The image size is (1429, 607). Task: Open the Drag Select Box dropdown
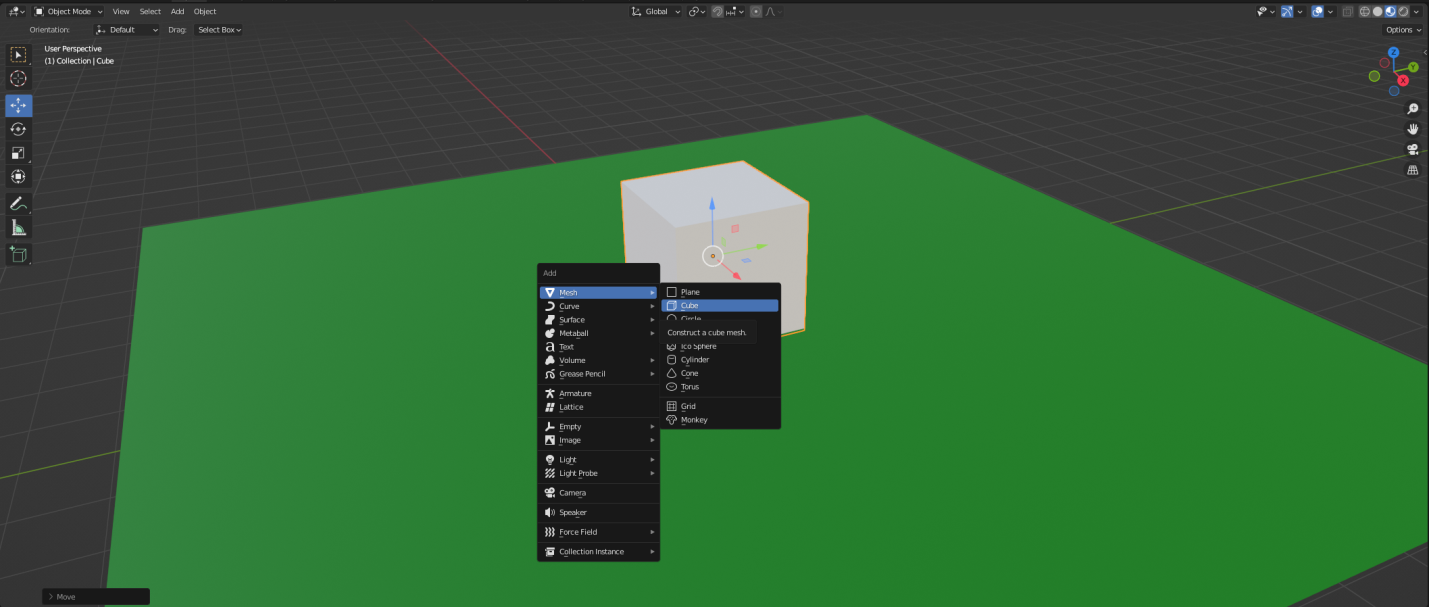[219, 30]
